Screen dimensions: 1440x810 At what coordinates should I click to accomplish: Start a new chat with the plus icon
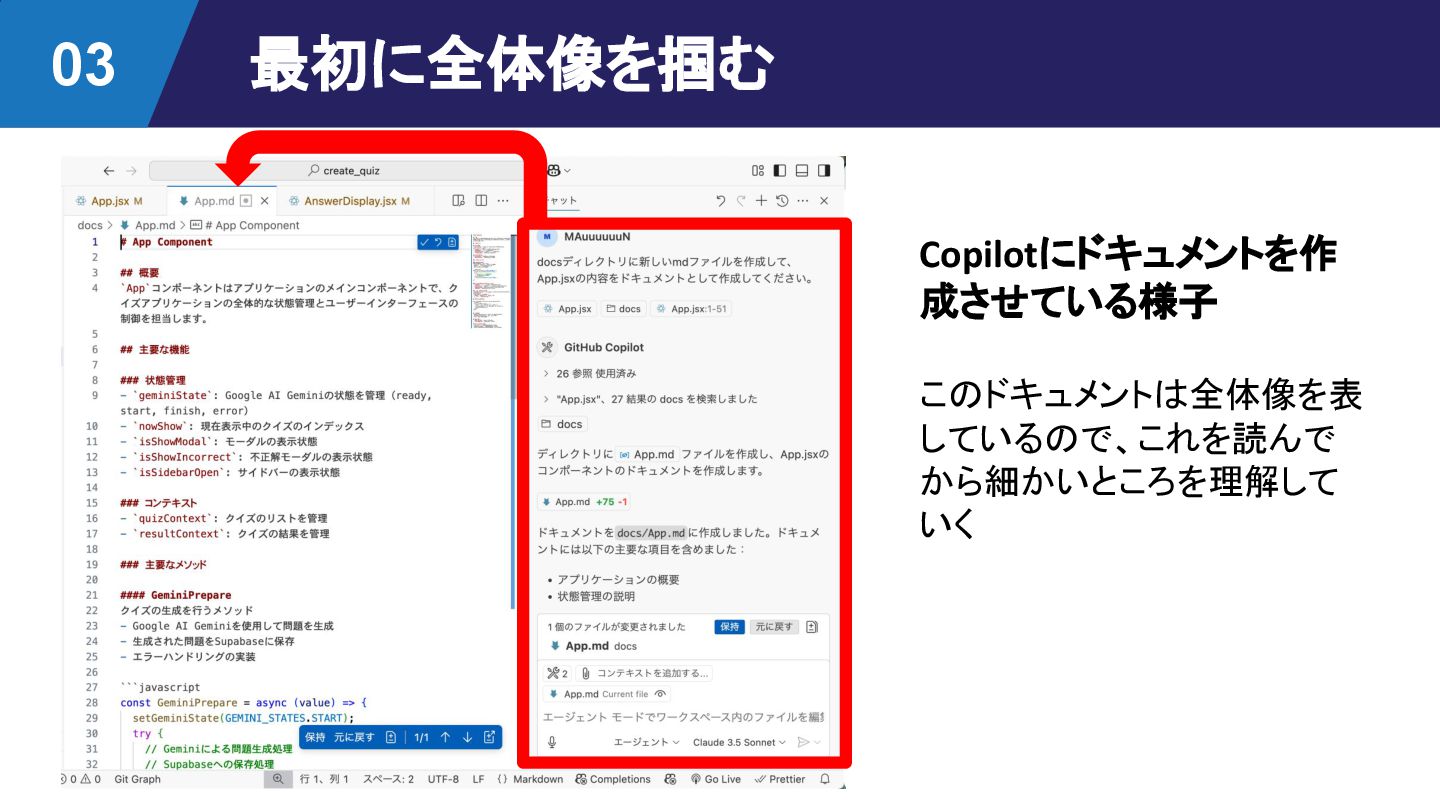[x=761, y=201]
